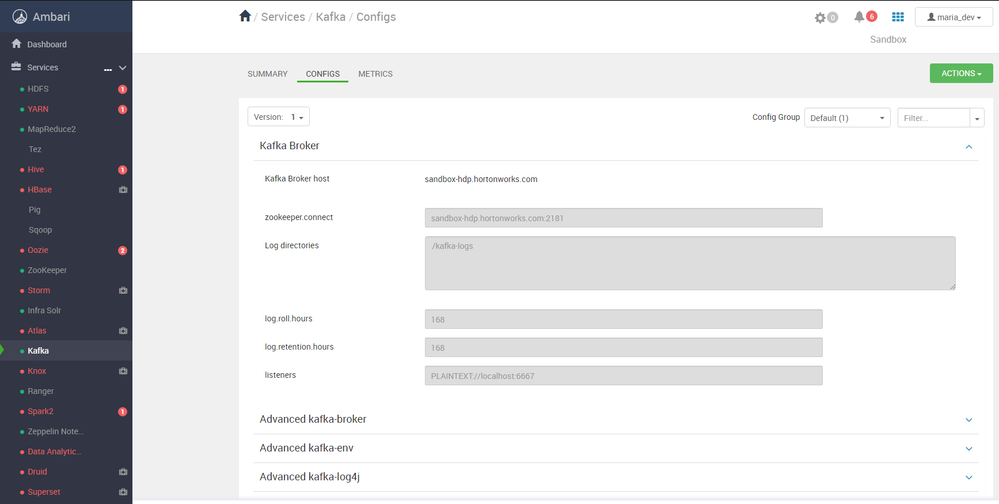Open the MapReduce2 service
This screenshot has width=999, height=504.
coord(52,129)
